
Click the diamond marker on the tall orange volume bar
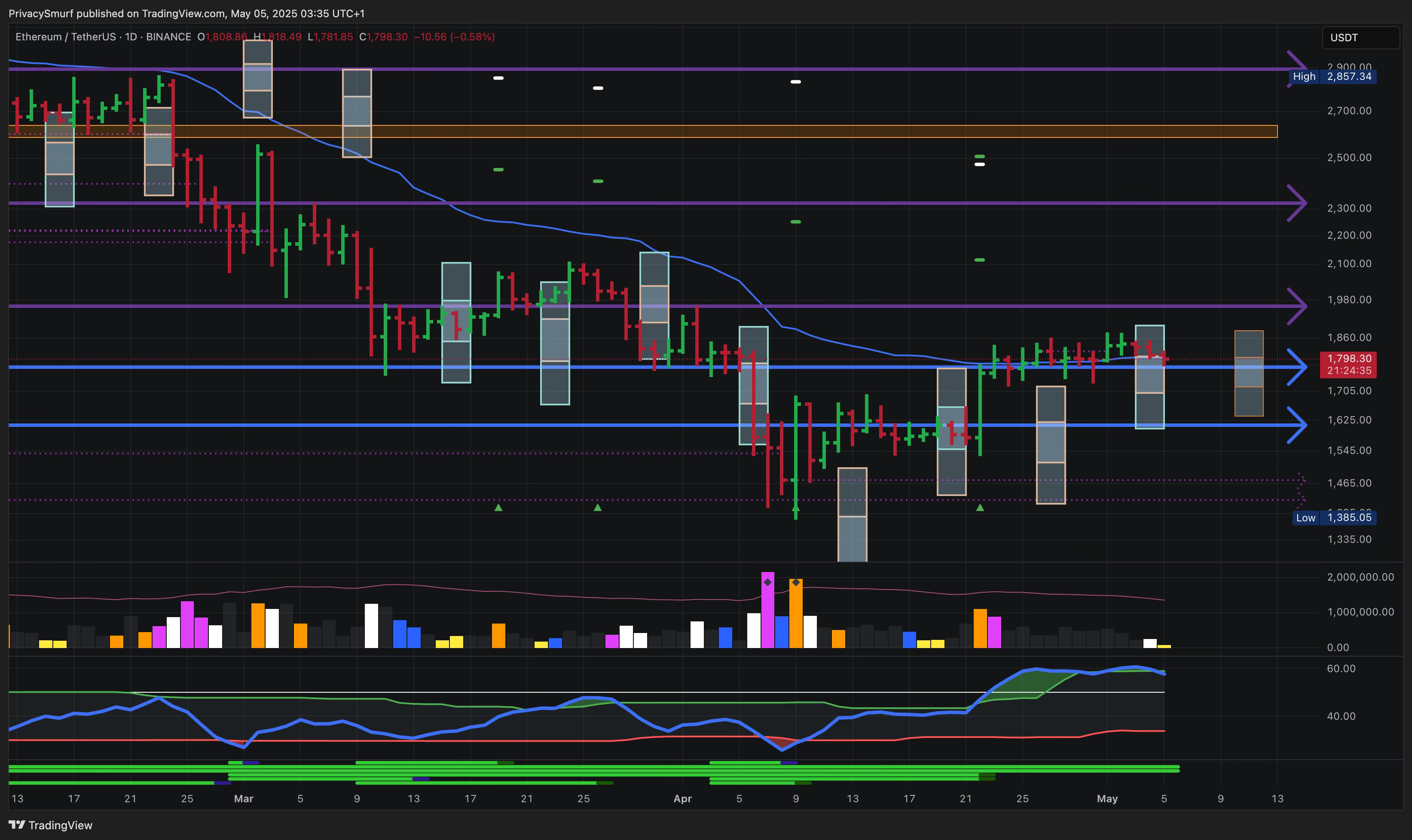point(796,582)
